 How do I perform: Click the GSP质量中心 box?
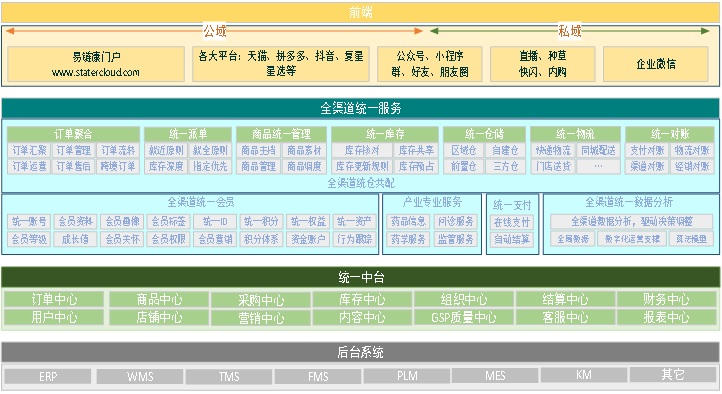[464, 318]
